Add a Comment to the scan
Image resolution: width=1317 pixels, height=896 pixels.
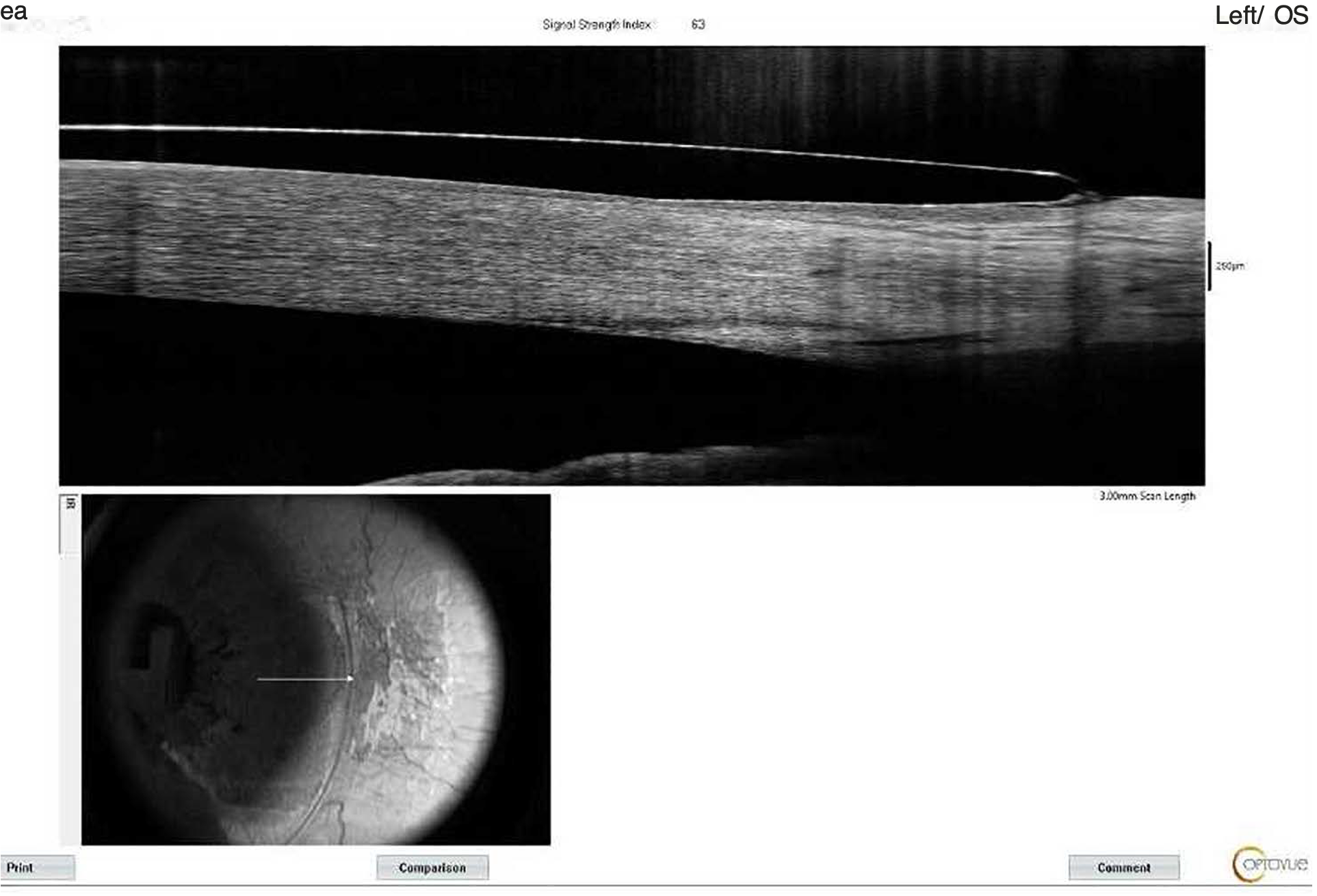[1124, 868]
